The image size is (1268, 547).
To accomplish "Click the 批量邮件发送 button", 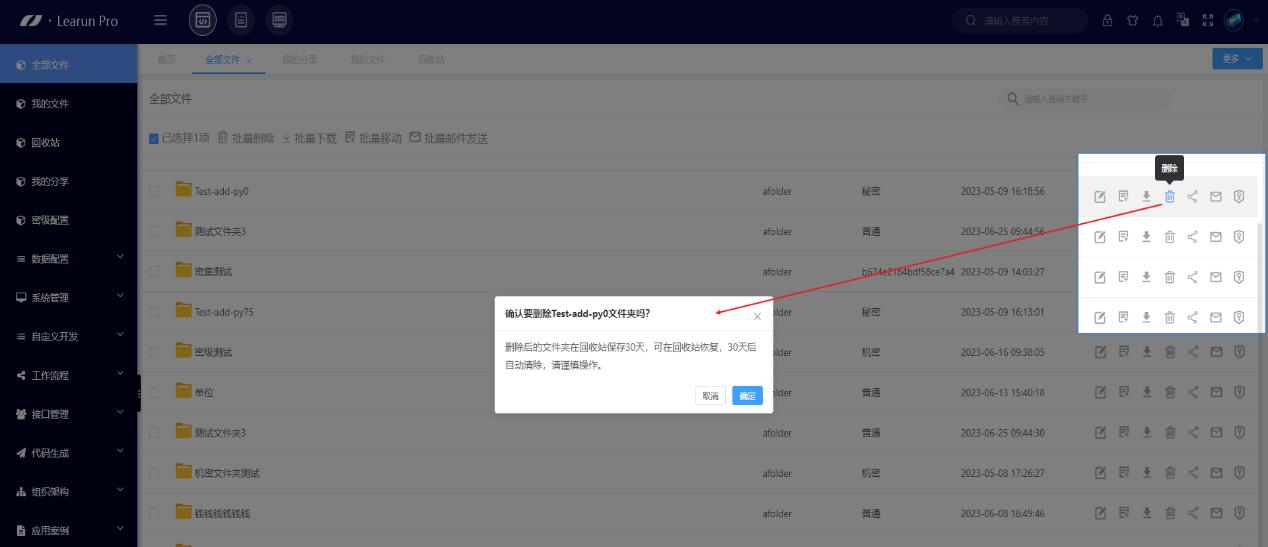I will [x=449, y=138].
